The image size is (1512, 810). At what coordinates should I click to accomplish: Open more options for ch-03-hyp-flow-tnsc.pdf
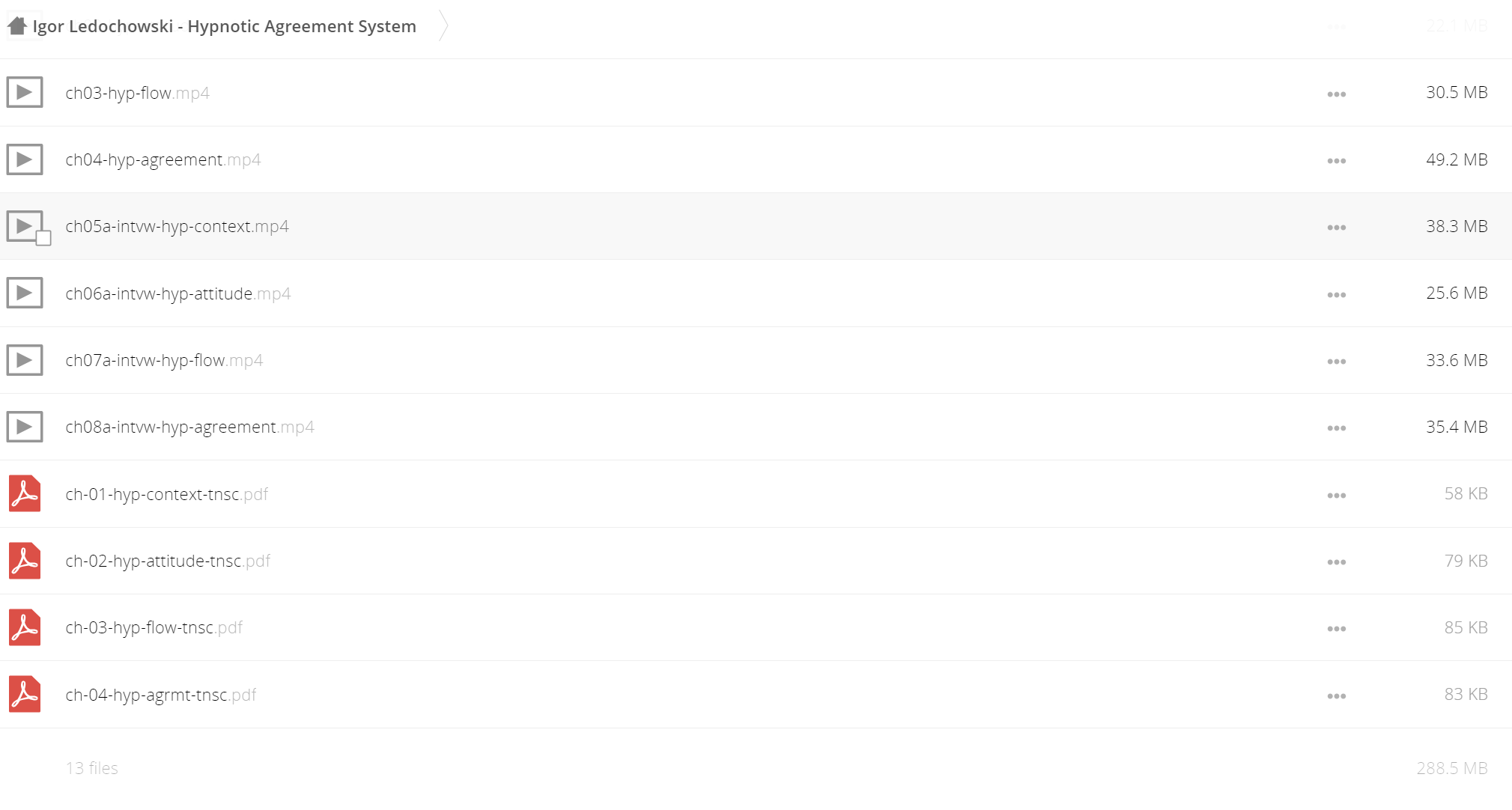click(x=1337, y=629)
